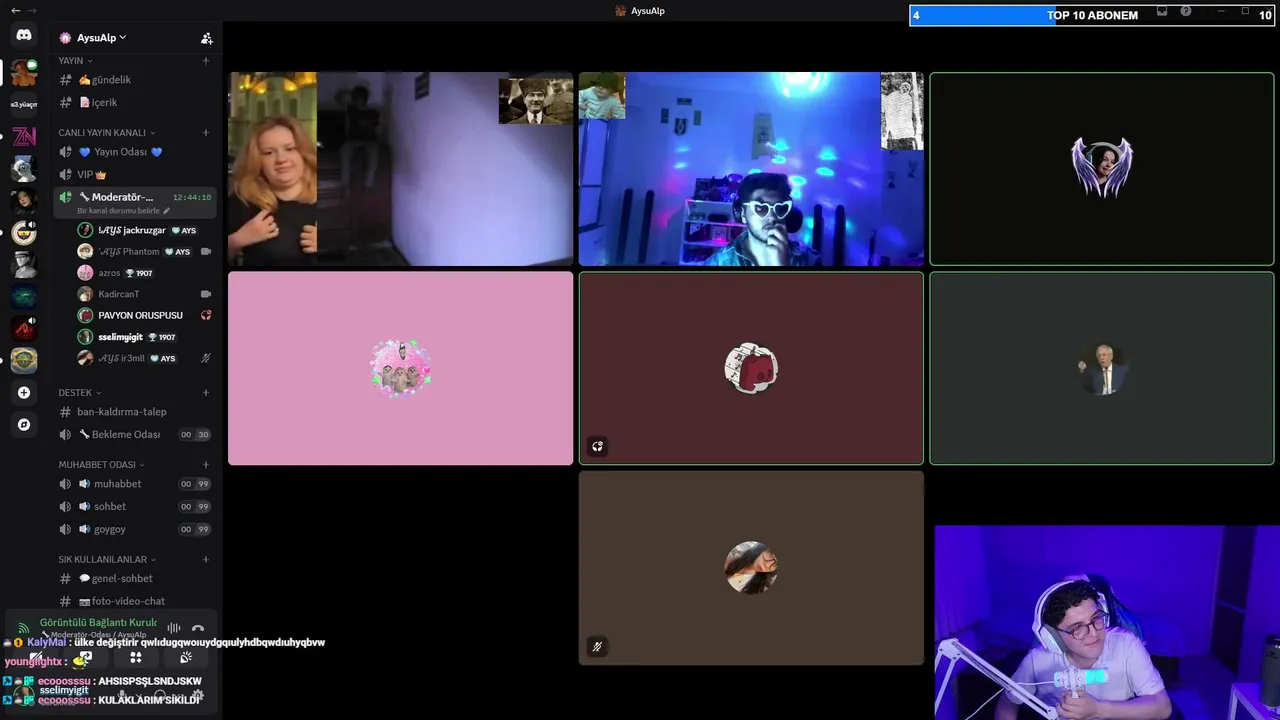Viewport: 1280px width, 720px height.
Task: Go back with the title bar arrow
Action: [x=15, y=11]
